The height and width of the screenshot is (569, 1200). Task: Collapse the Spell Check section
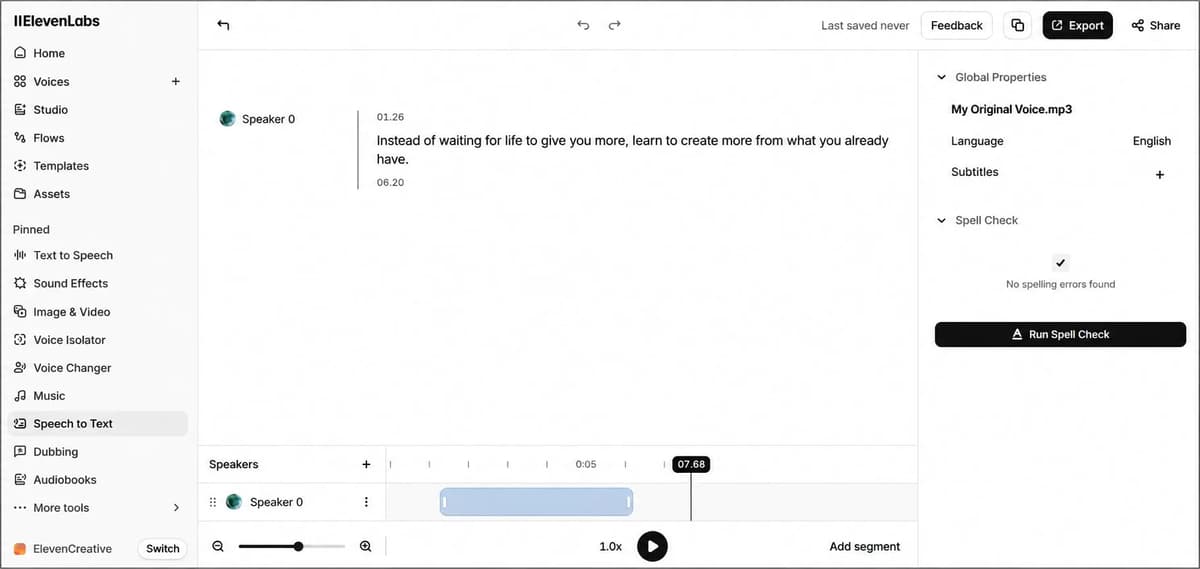point(941,220)
